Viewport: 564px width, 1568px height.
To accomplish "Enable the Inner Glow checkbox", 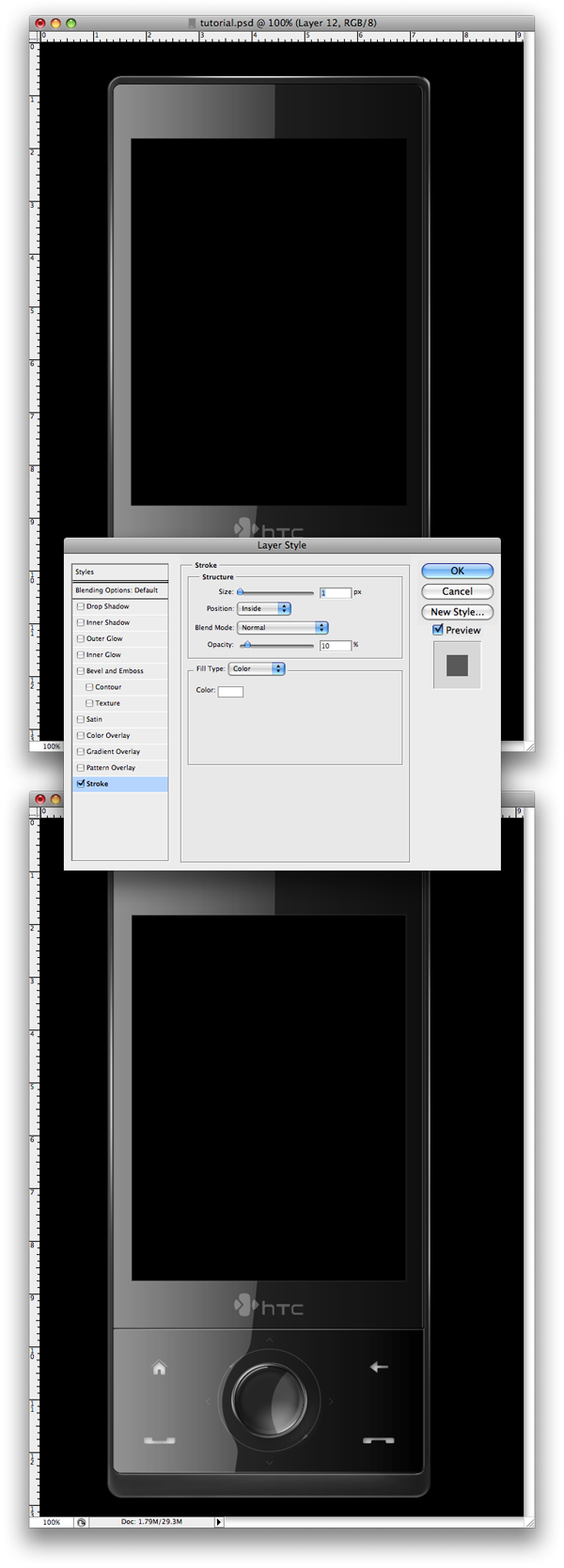I will pyautogui.click(x=81, y=654).
